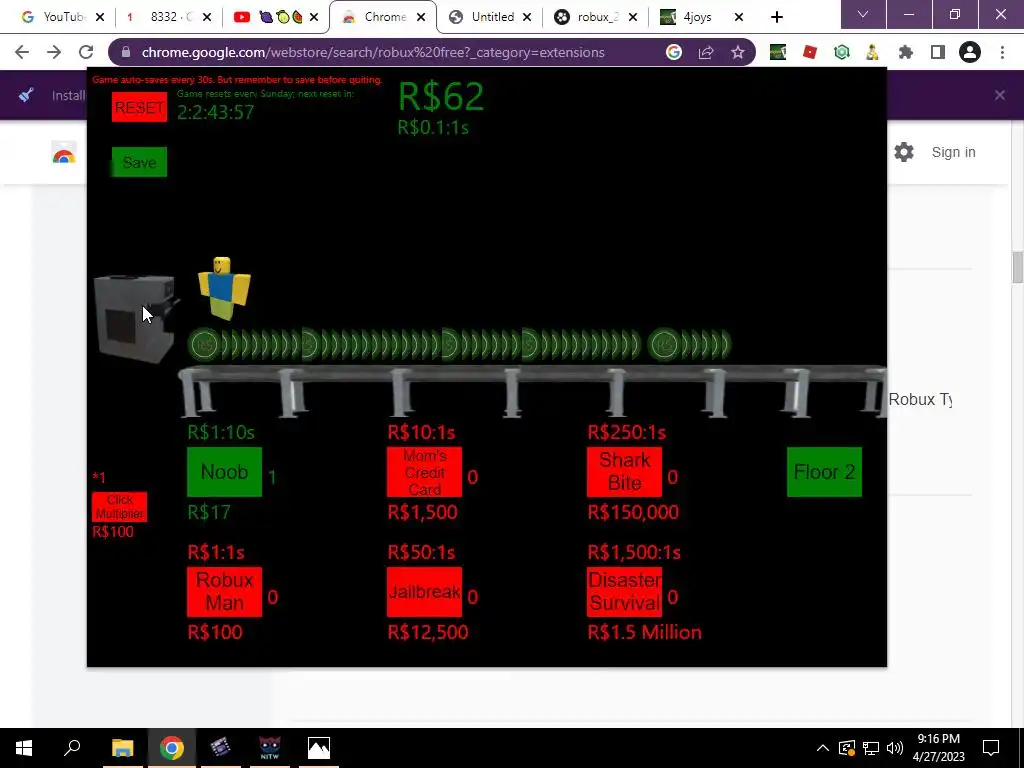This screenshot has height=768, width=1024.
Task: Click the Google icon in address bar
Action: pyautogui.click(x=674, y=52)
